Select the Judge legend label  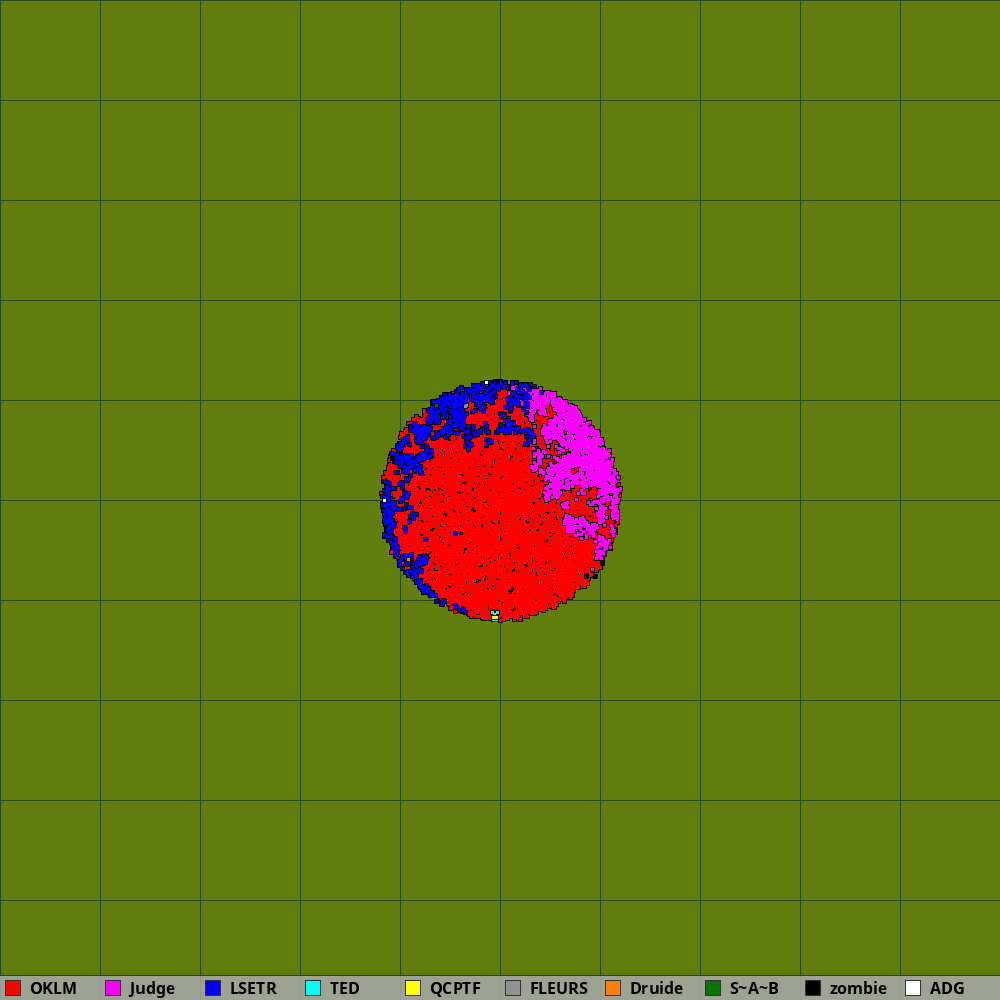[152, 989]
